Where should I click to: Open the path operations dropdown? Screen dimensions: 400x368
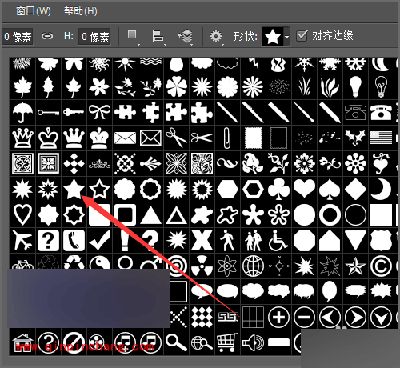133,36
